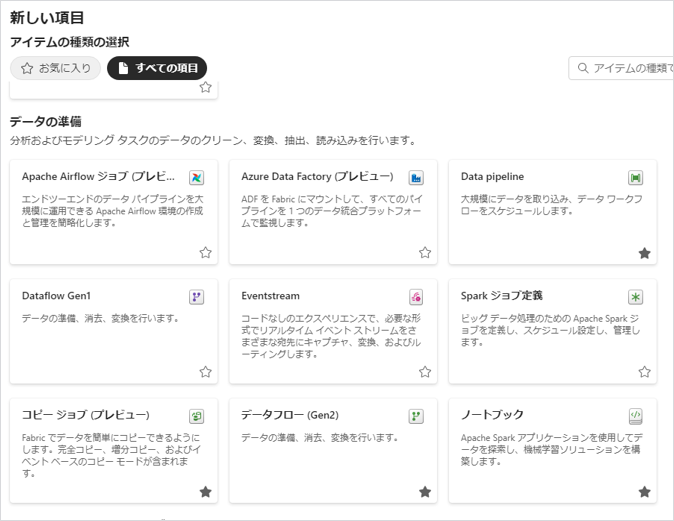Click the データフロー (Gen2) icon
This screenshot has height=521, width=674.
click(416, 416)
